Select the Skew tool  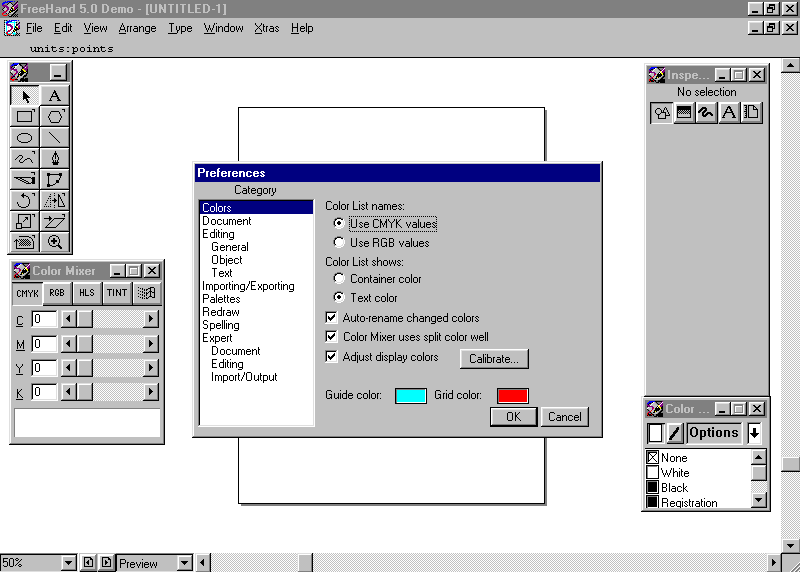pyautogui.click(x=55, y=221)
